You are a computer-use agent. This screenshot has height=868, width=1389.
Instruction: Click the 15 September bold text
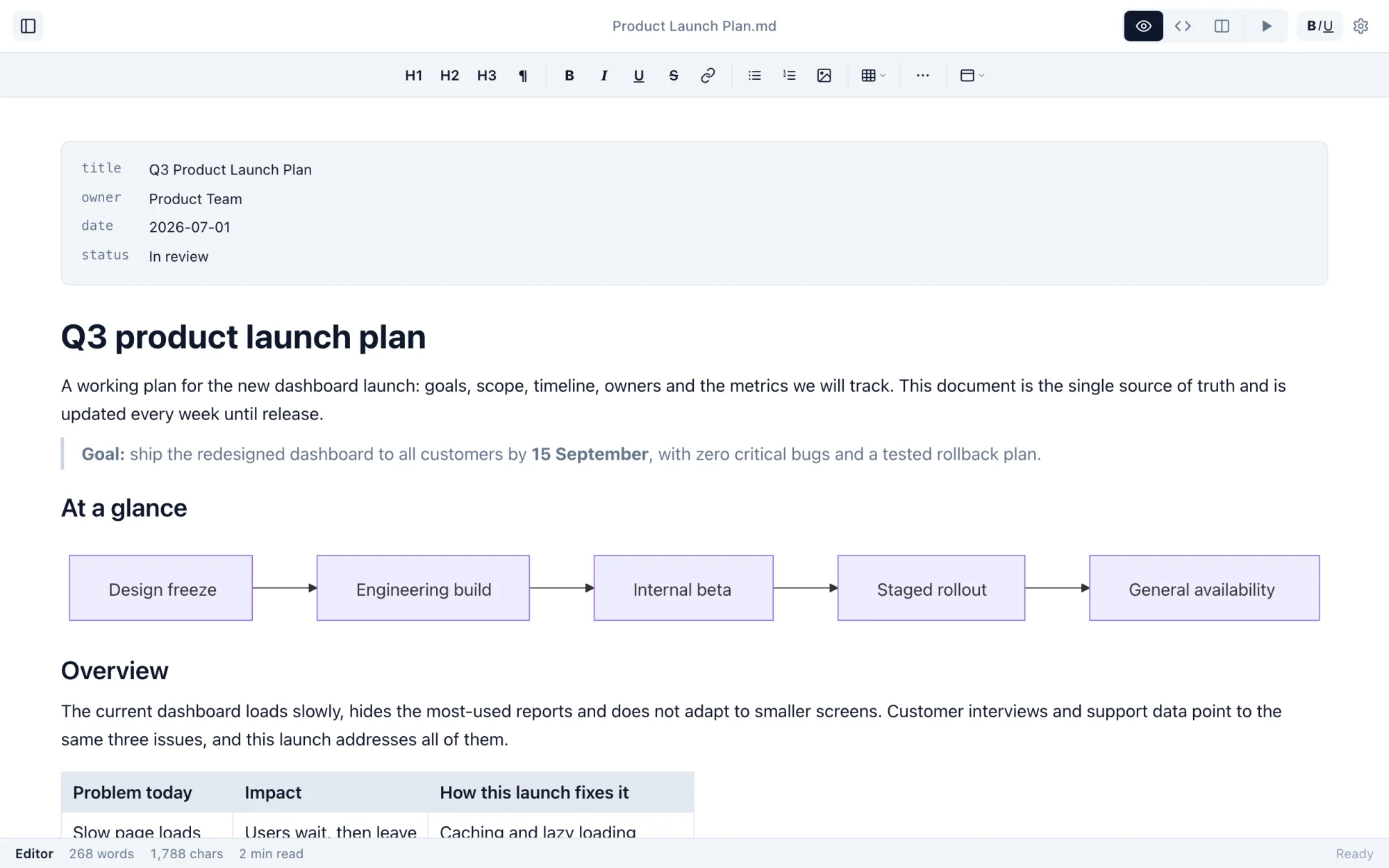tap(590, 454)
